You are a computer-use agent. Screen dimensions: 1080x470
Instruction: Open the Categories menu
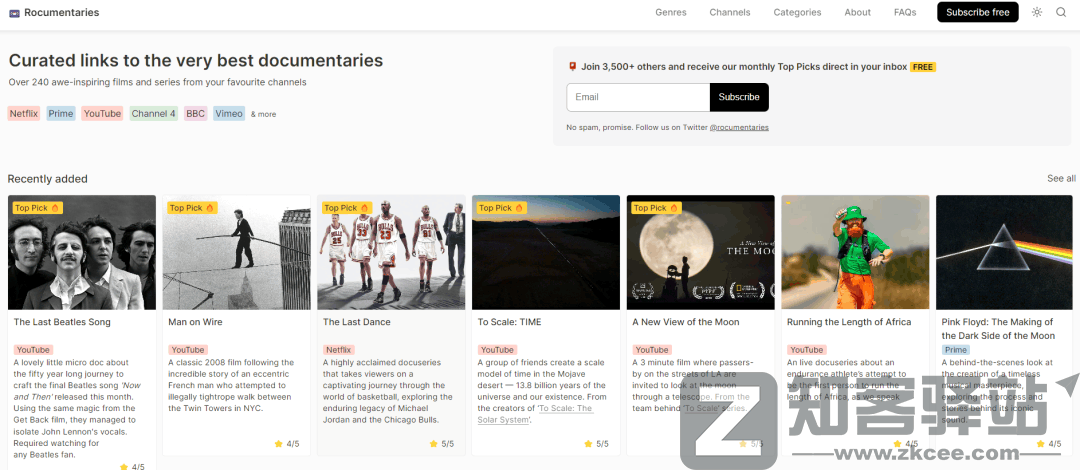point(797,12)
